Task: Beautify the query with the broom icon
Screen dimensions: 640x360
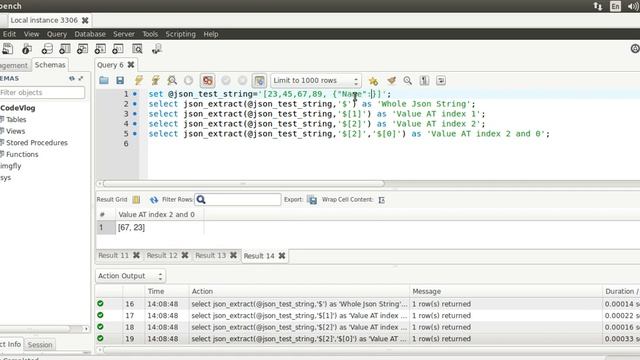Action: coord(391,80)
